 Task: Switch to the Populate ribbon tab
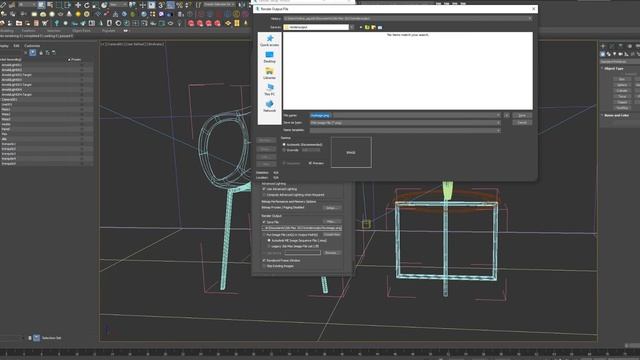tap(109, 31)
